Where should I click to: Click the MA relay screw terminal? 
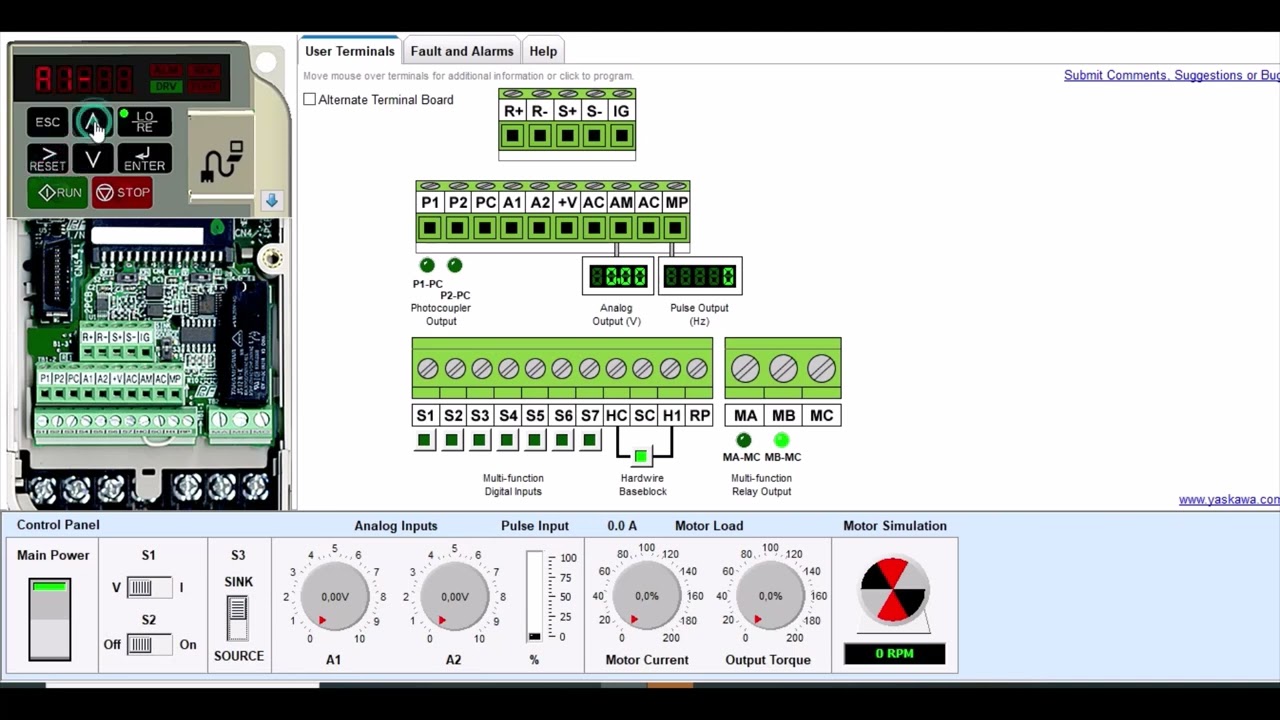coord(745,369)
